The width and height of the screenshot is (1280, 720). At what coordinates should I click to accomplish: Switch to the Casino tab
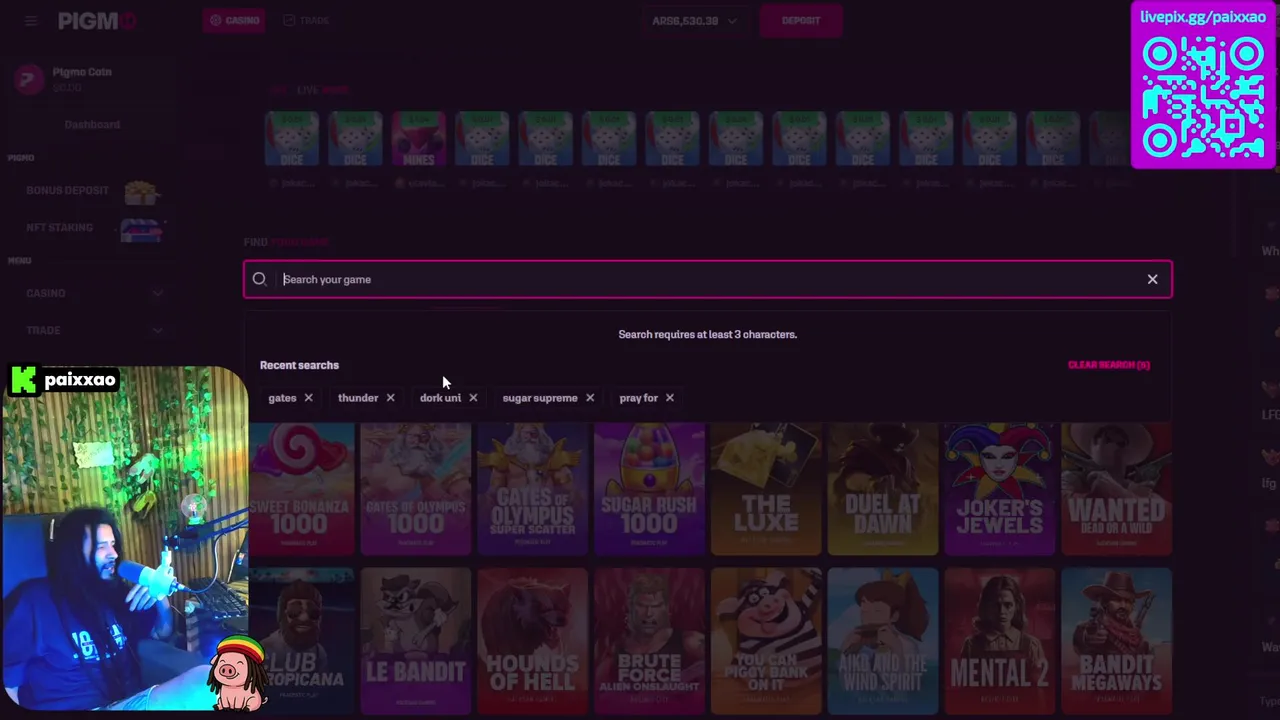[235, 20]
